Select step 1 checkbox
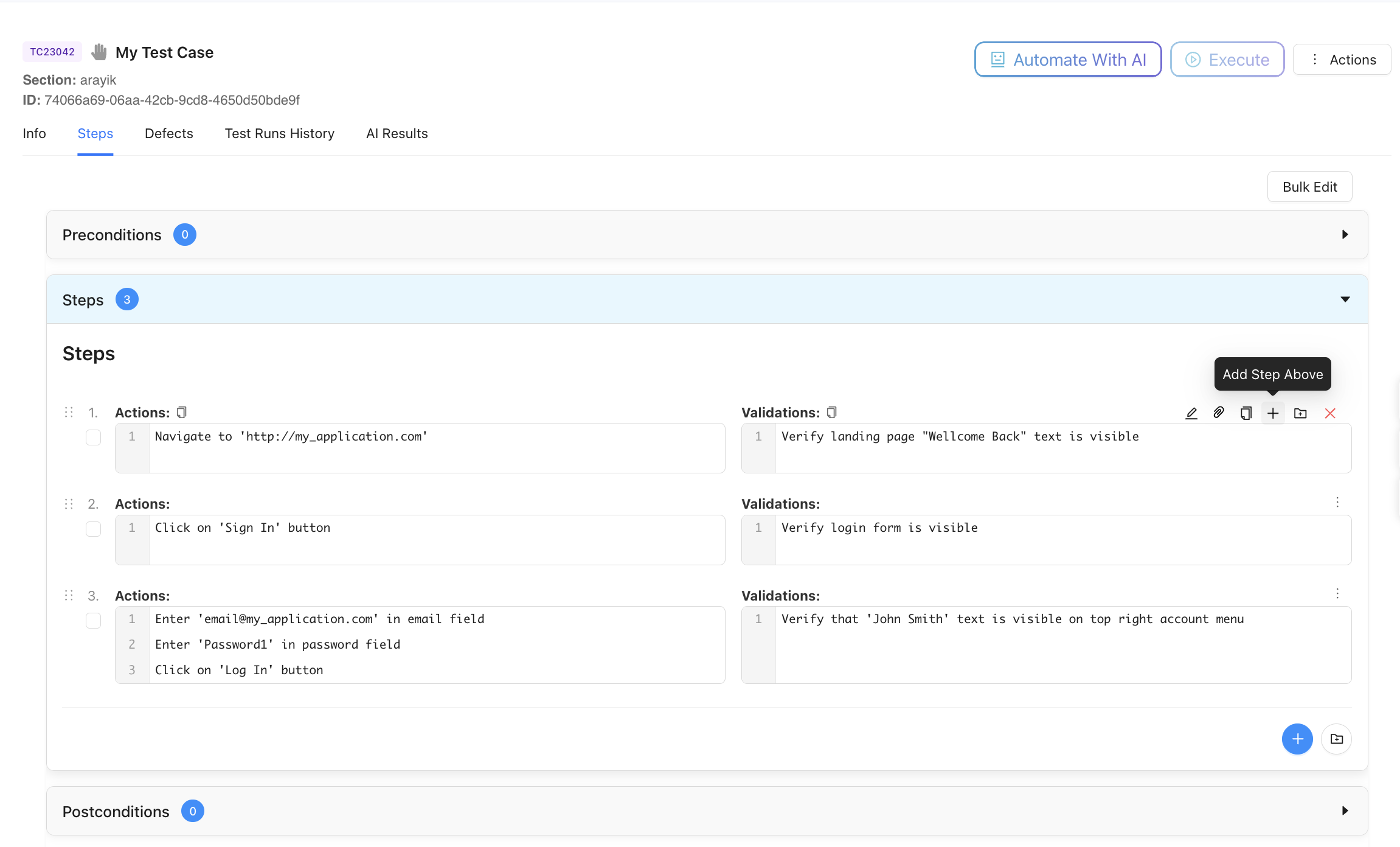1400x847 pixels. tap(93, 437)
